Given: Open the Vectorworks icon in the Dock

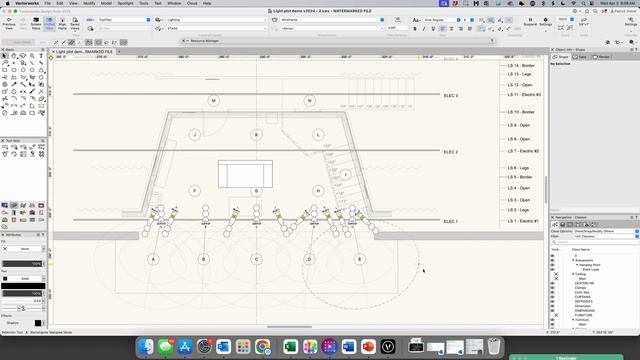Looking at the screenshot, I should click(x=388, y=347).
